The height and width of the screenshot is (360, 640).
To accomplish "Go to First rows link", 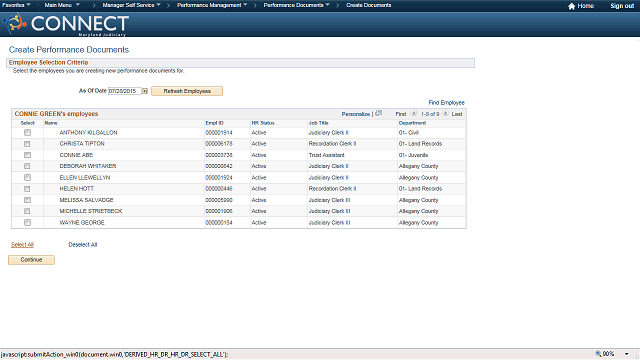I will [x=401, y=114].
